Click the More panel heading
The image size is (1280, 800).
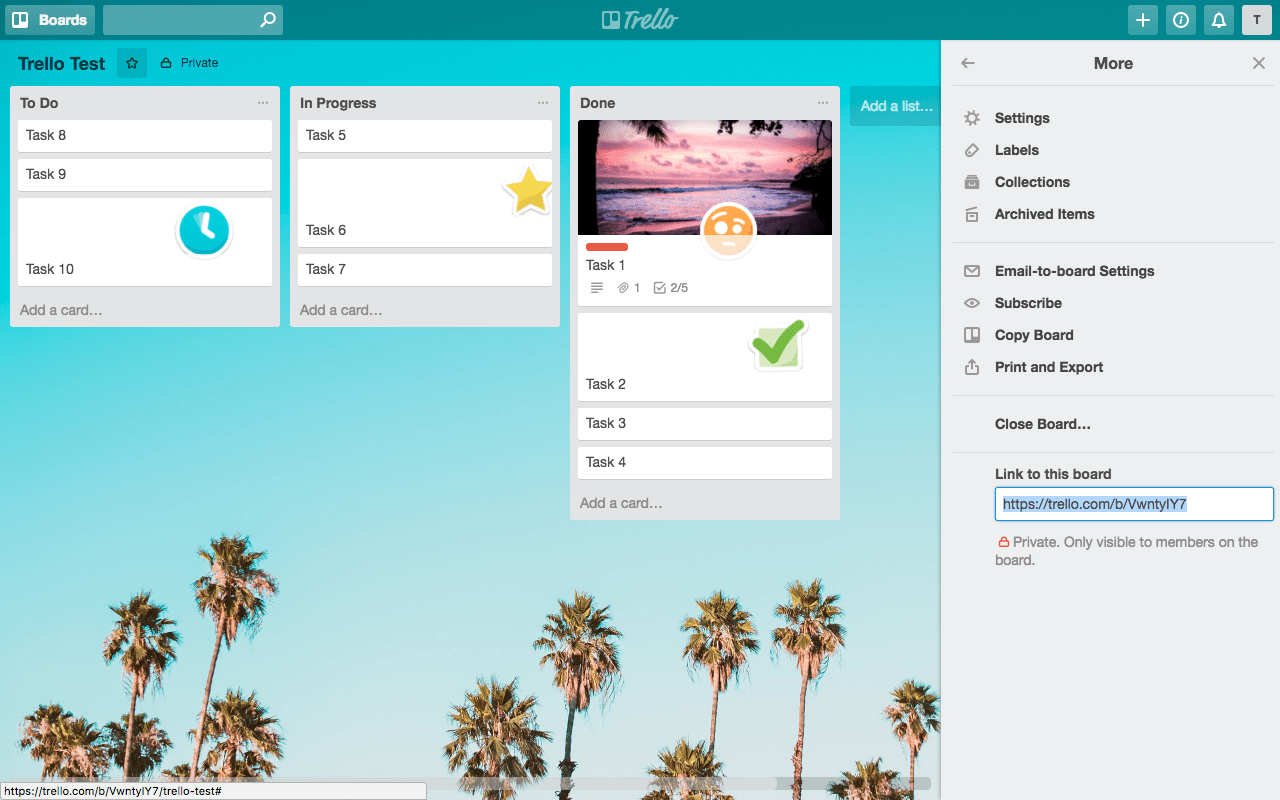click(1113, 63)
